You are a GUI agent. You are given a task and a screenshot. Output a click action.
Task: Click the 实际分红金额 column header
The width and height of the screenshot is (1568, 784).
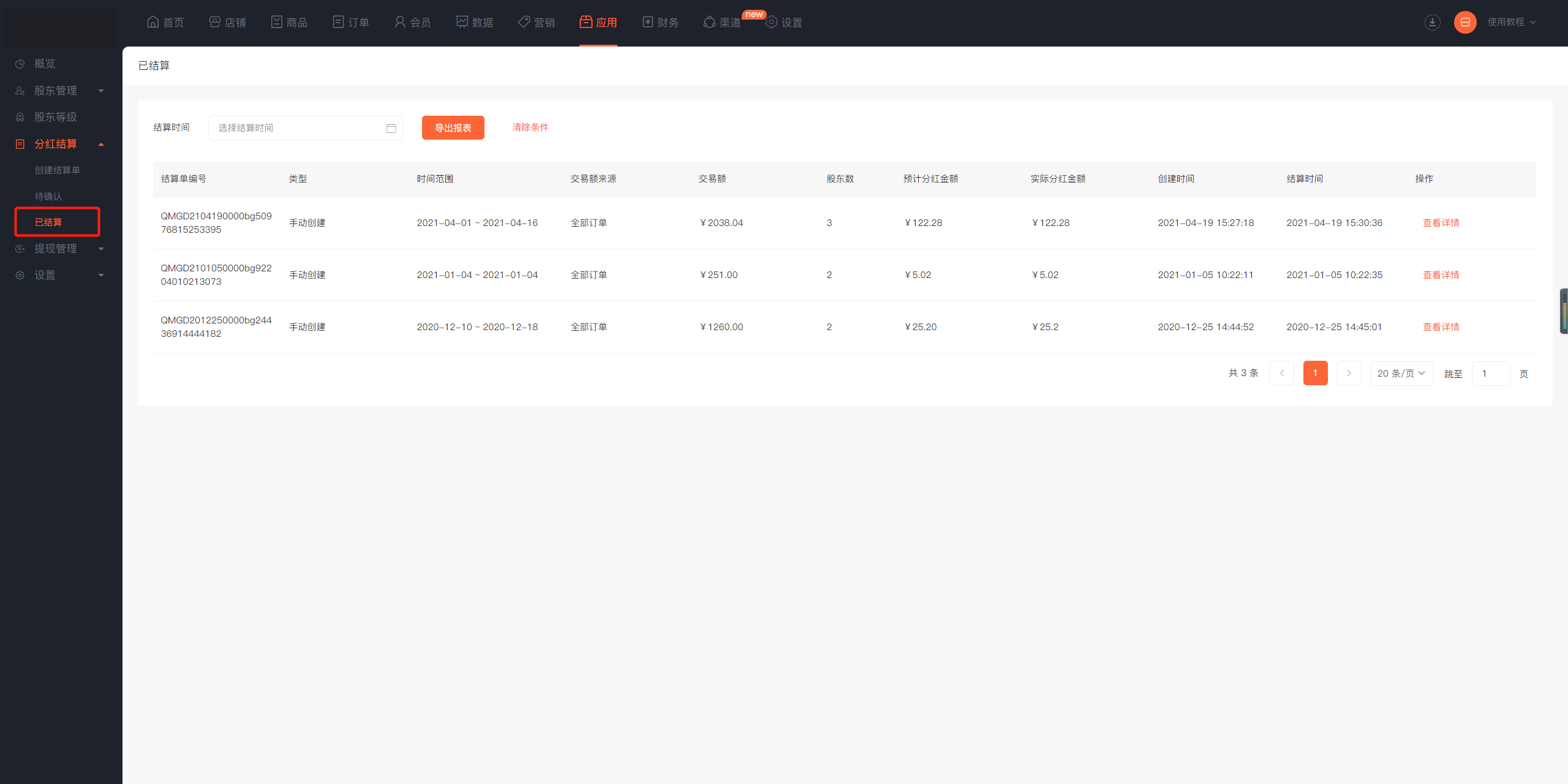[1058, 179]
